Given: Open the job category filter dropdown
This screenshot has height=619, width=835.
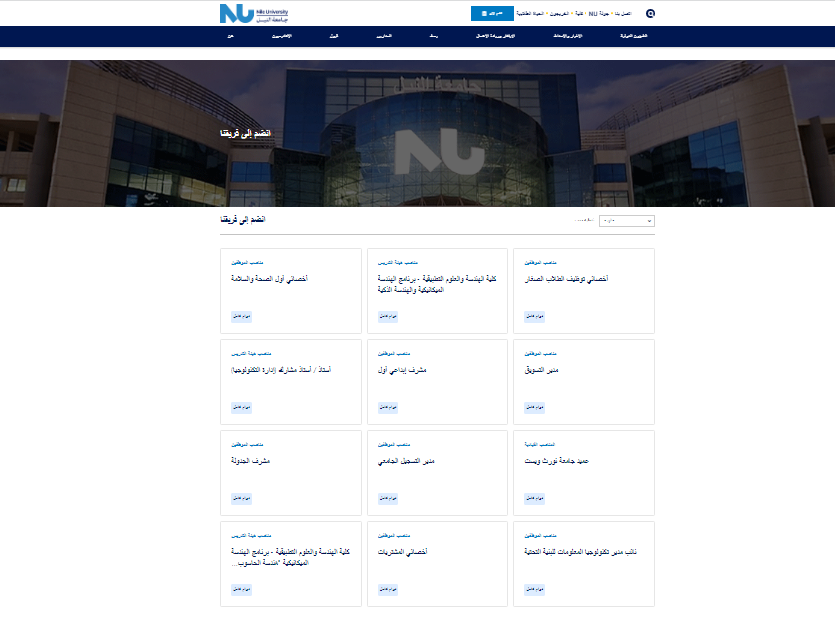Looking at the screenshot, I should [626, 220].
